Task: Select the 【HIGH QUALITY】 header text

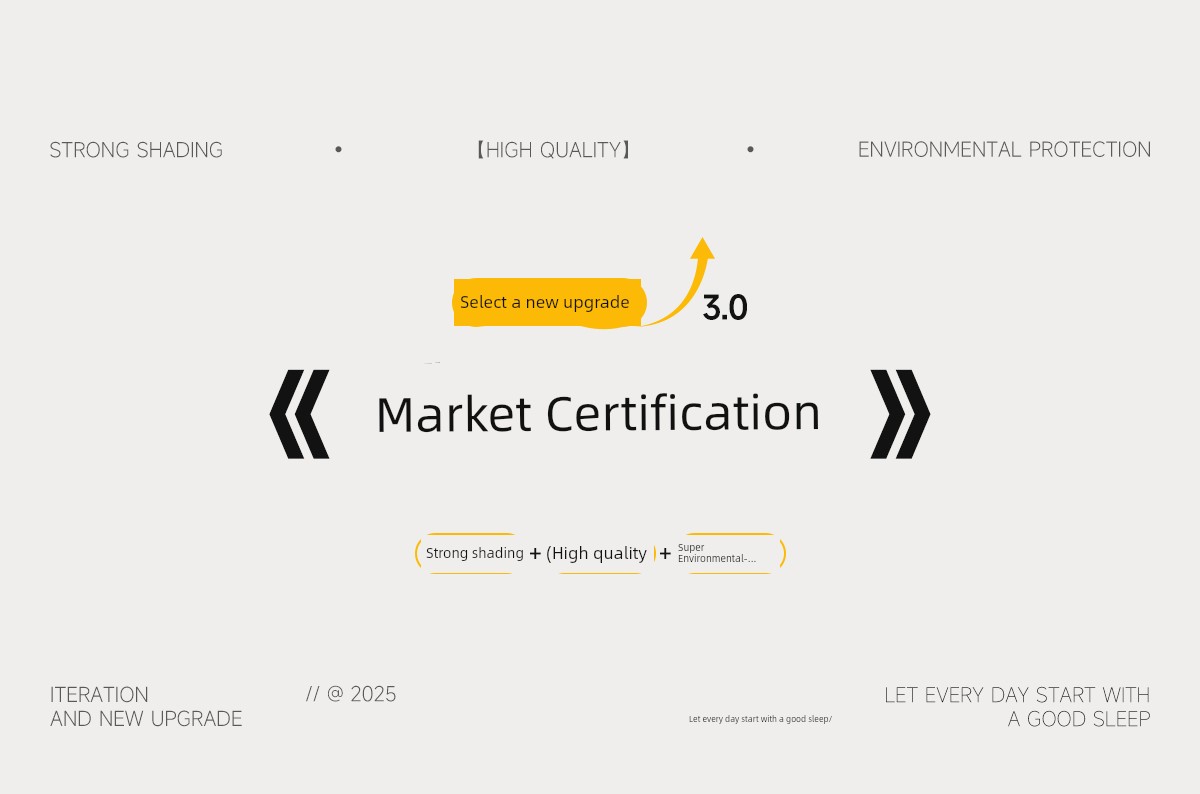Action: [553, 150]
